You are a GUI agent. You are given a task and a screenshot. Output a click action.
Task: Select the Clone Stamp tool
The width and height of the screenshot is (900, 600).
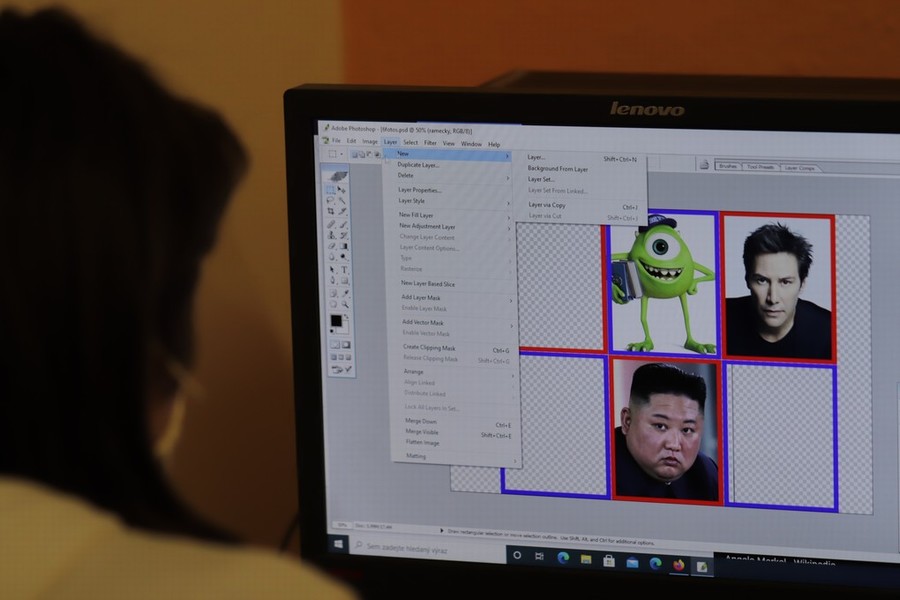(x=331, y=235)
